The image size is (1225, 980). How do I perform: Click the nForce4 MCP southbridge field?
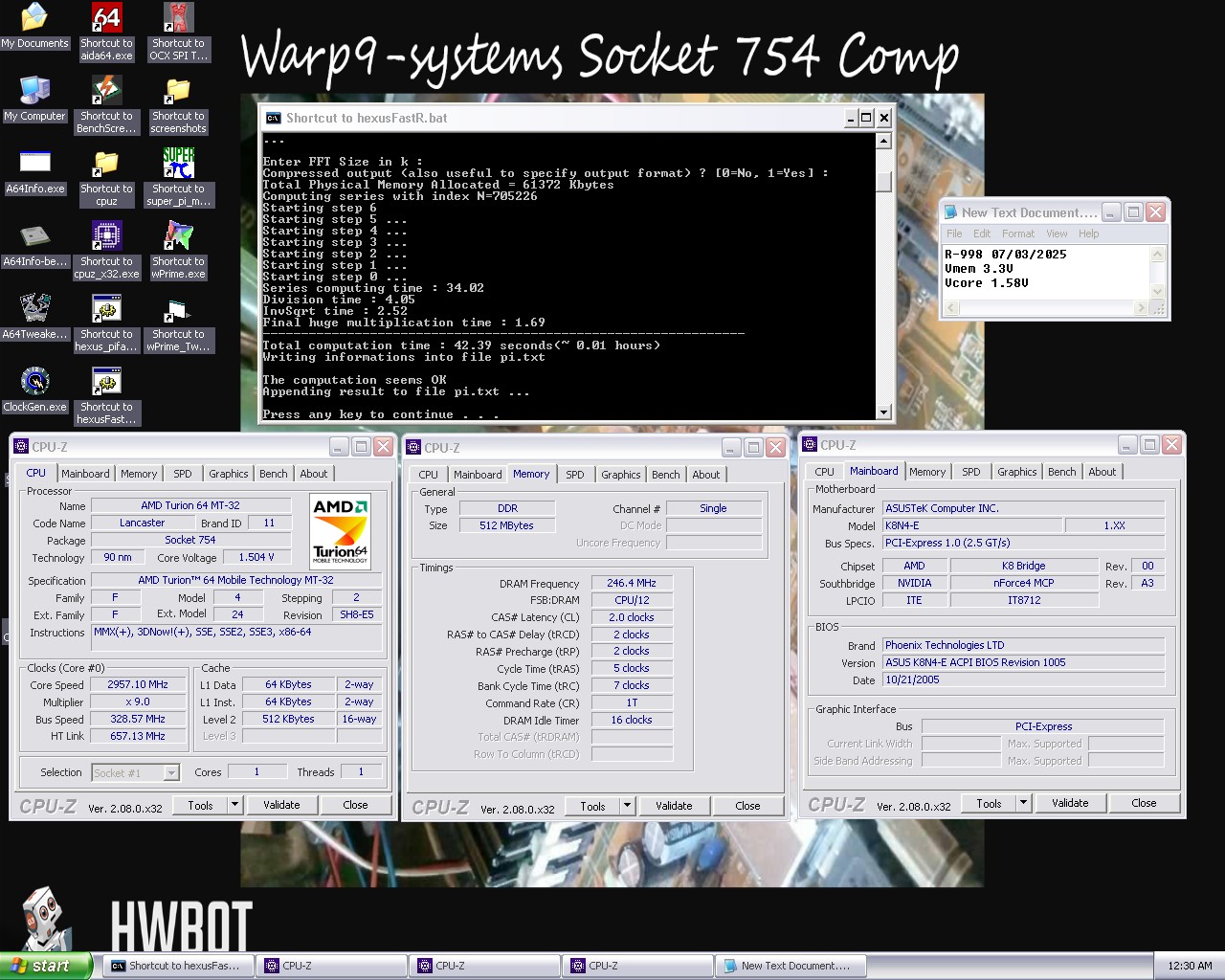1023,583
